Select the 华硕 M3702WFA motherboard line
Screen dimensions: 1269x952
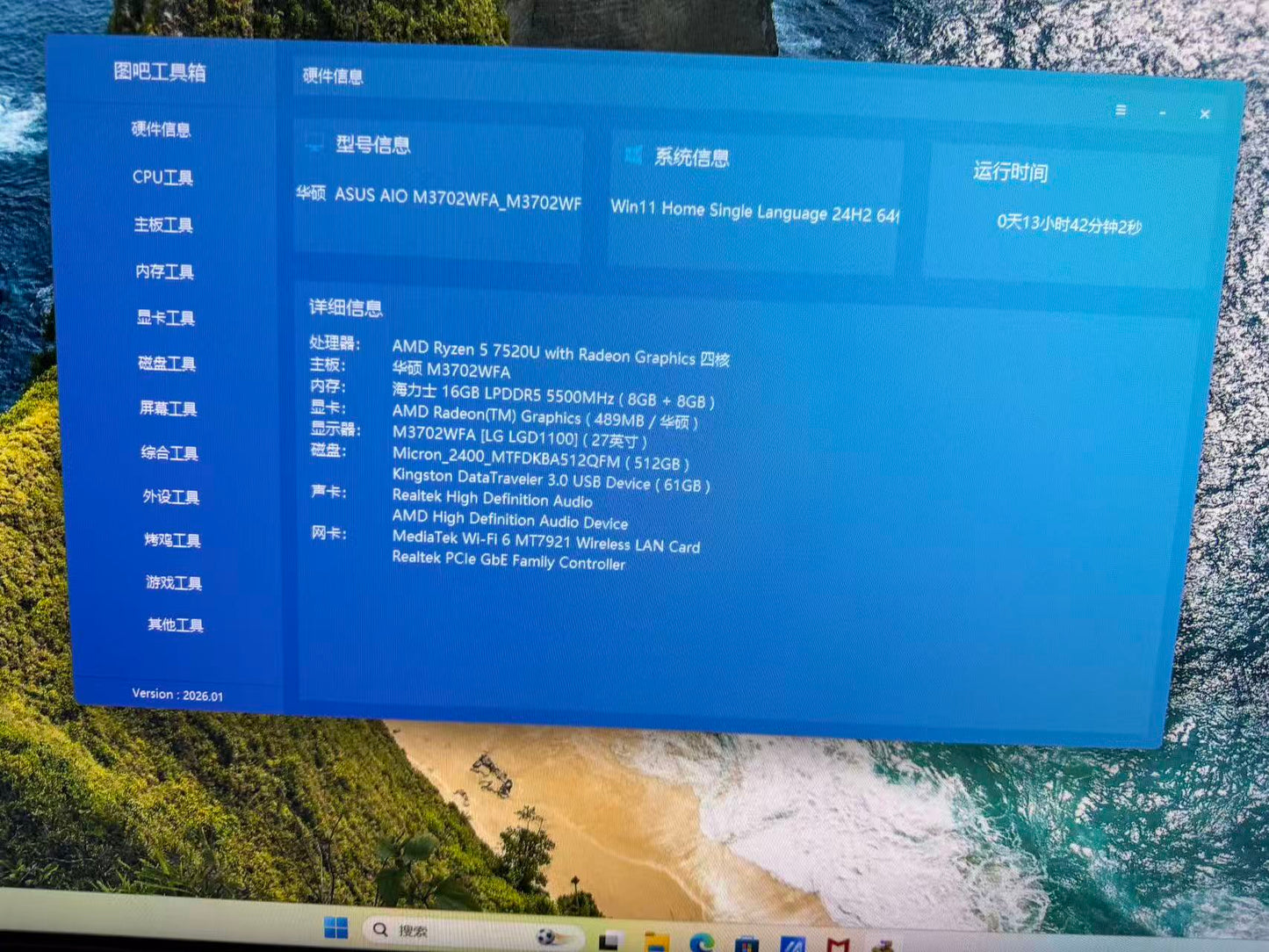click(451, 370)
